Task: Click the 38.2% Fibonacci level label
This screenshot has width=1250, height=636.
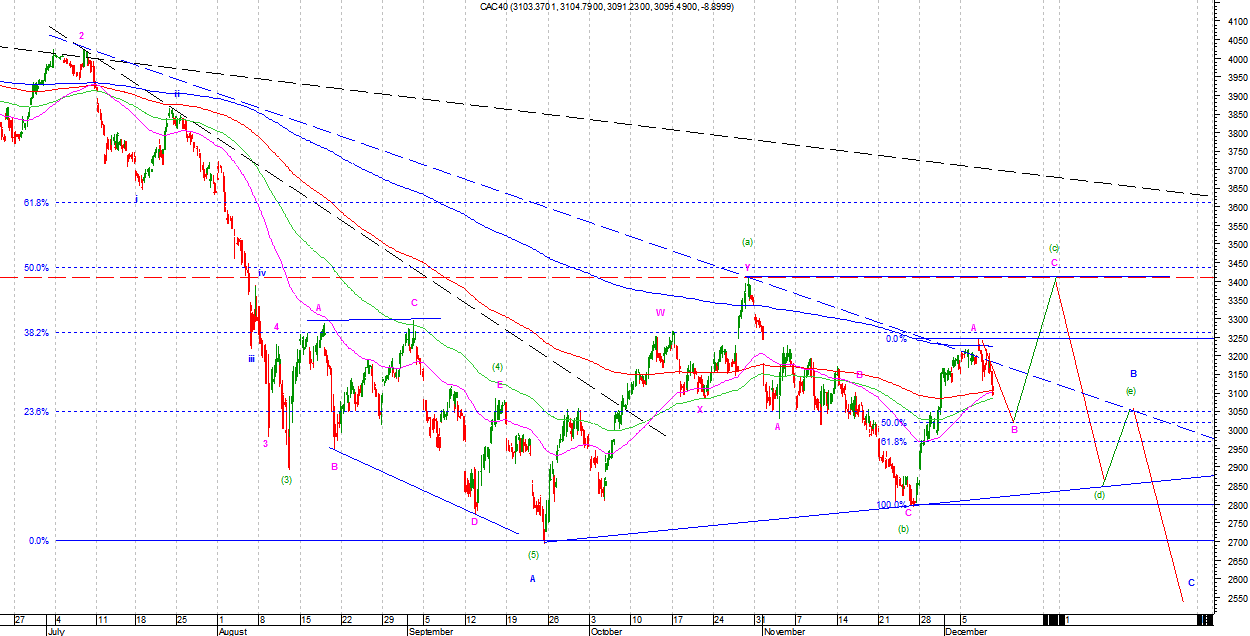Action: point(36,333)
